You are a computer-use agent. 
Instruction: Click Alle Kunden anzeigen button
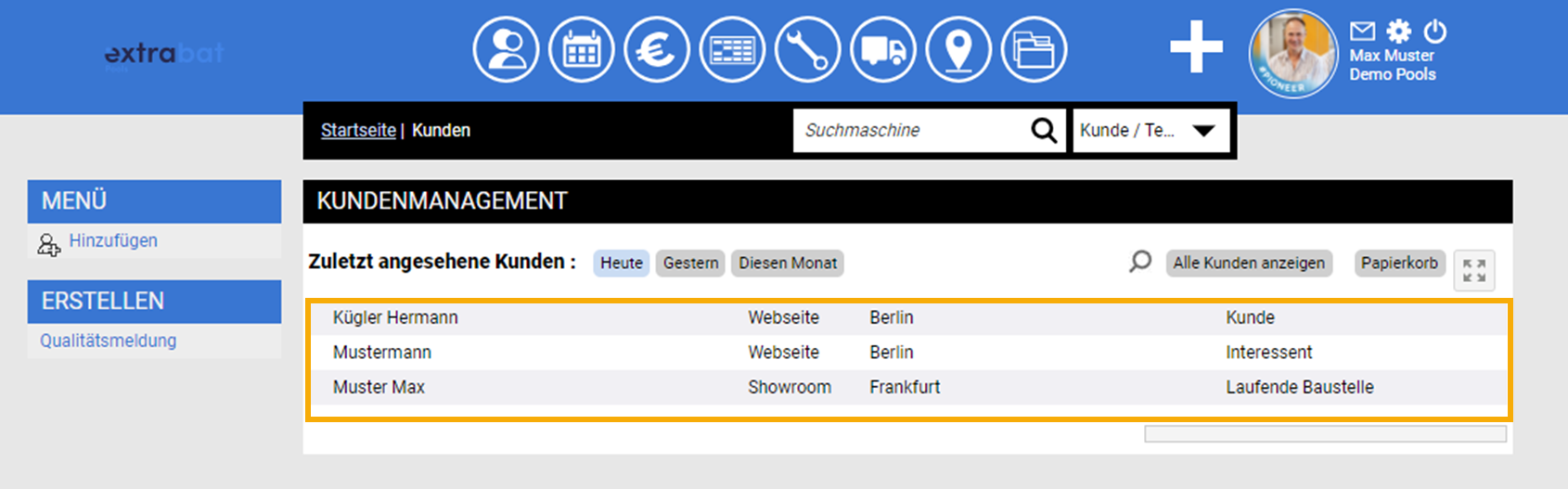pos(1248,263)
